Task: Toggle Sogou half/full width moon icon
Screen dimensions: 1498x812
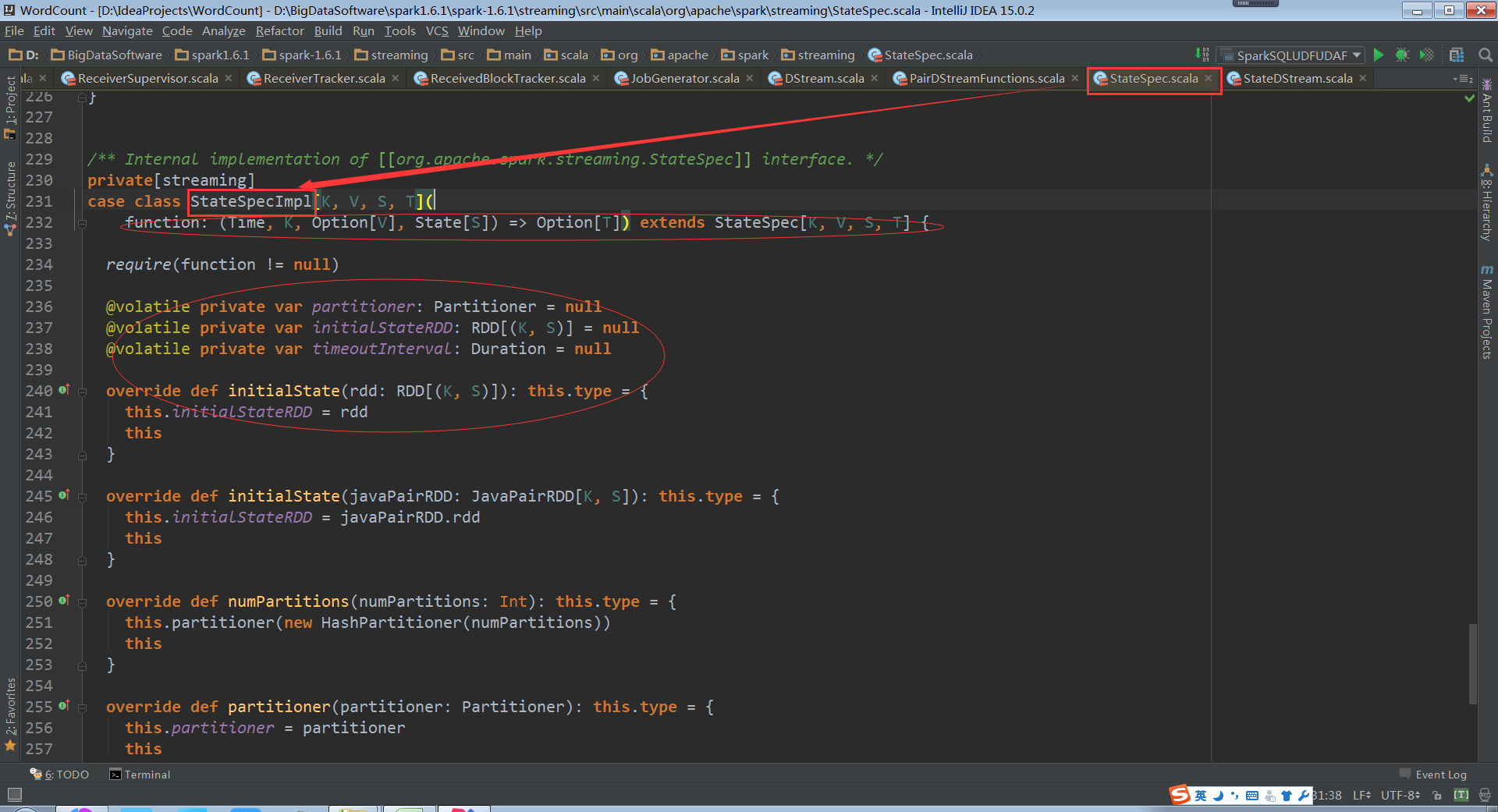Action: (x=1218, y=796)
